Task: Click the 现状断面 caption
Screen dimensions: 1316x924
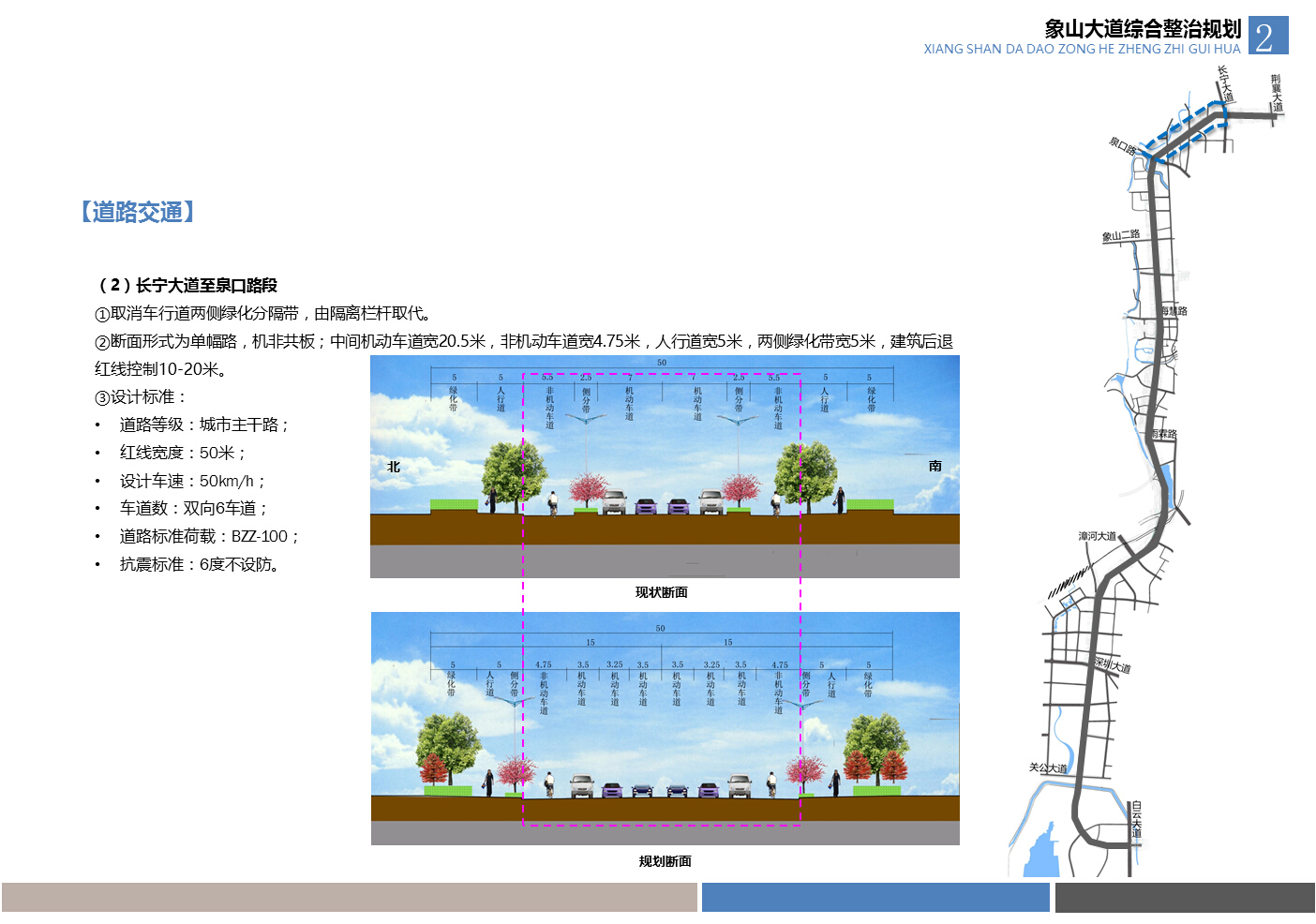Action: click(662, 592)
